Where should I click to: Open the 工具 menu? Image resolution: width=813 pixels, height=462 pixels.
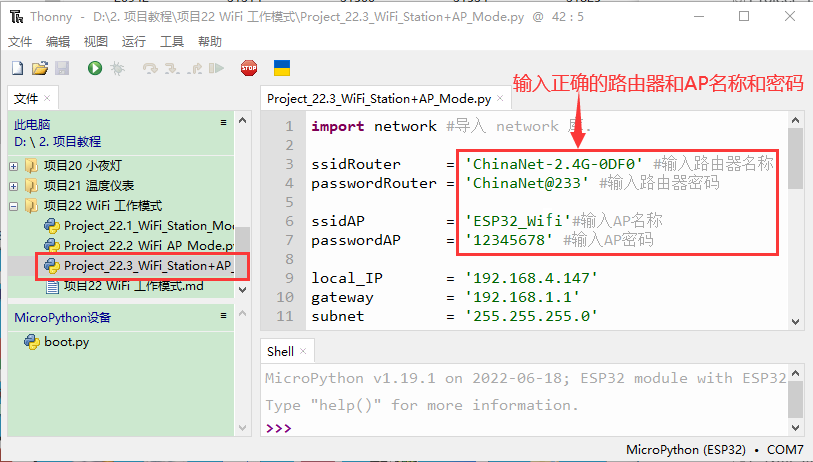point(172,41)
